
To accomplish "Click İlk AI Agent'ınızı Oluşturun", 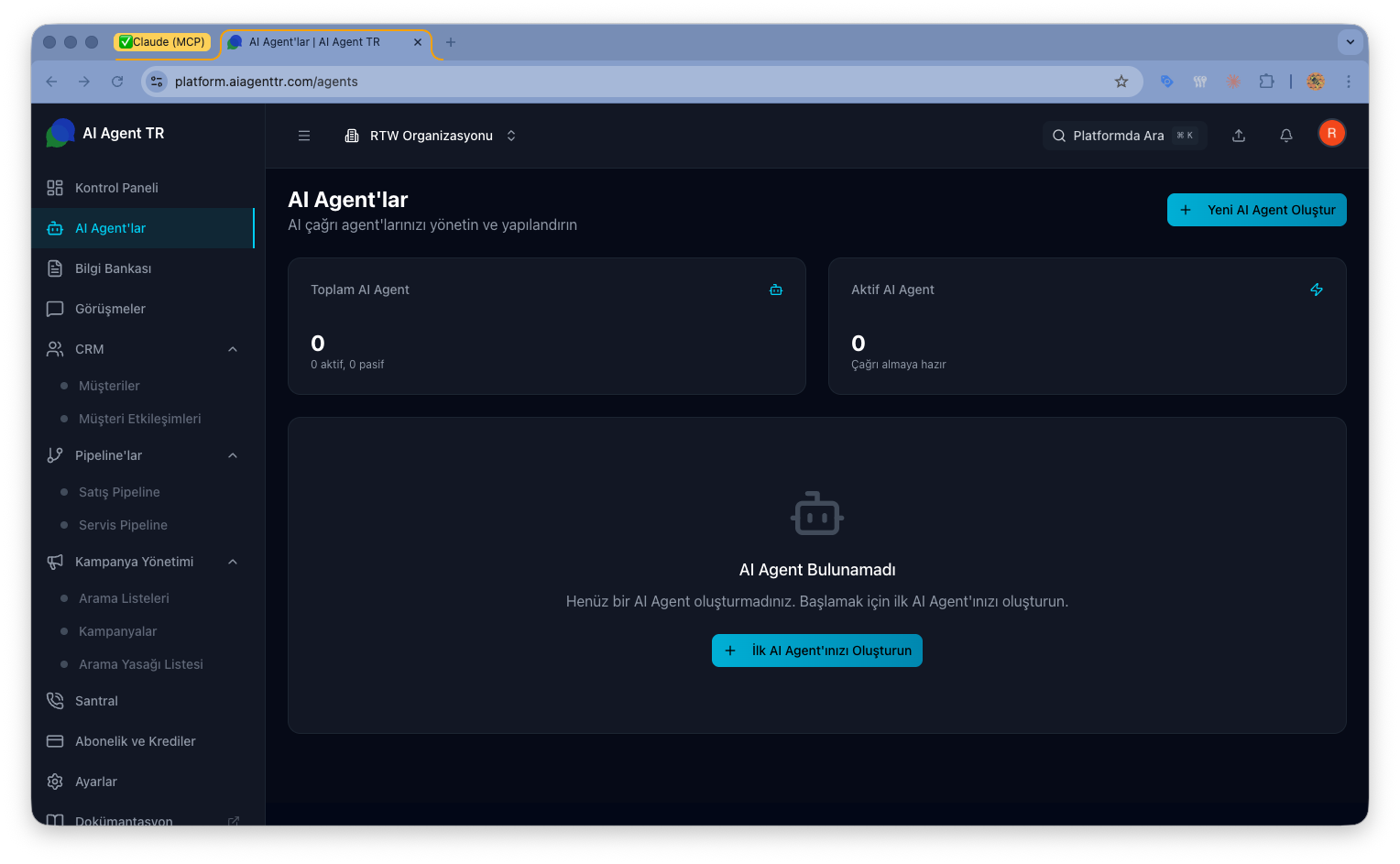I will 816,651.
